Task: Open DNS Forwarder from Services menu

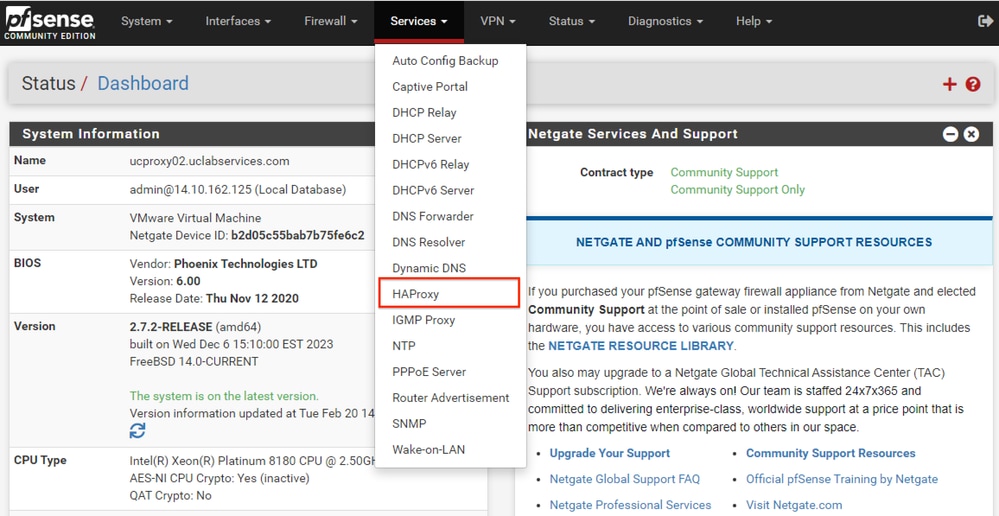Action: 450,217
